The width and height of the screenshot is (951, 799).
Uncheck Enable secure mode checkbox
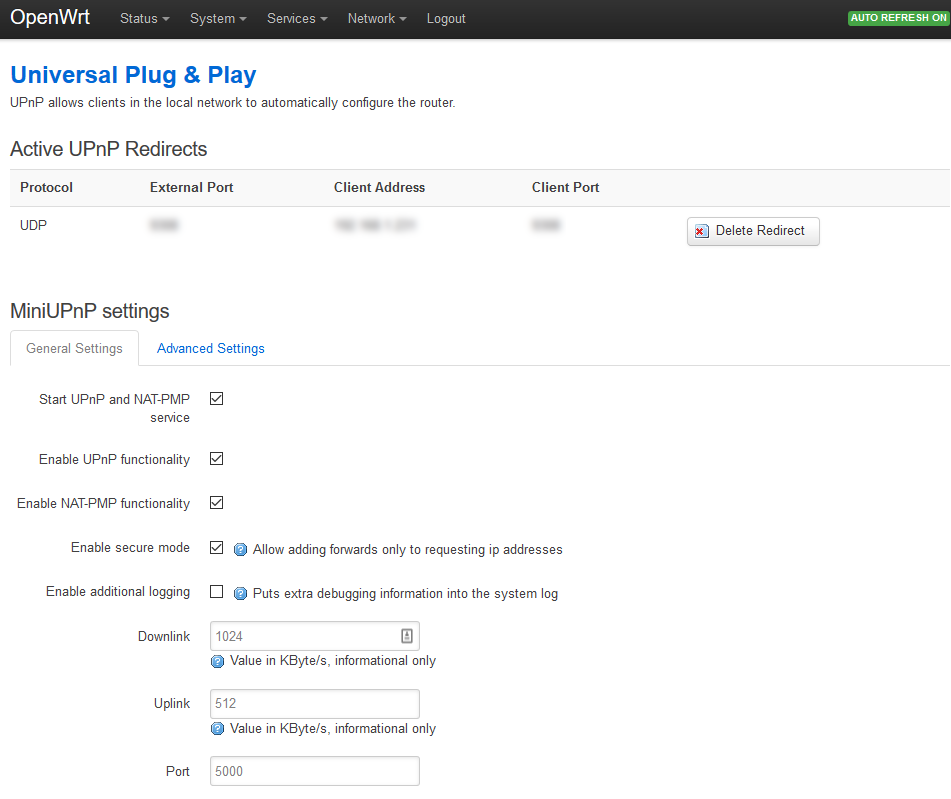click(x=217, y=547)
